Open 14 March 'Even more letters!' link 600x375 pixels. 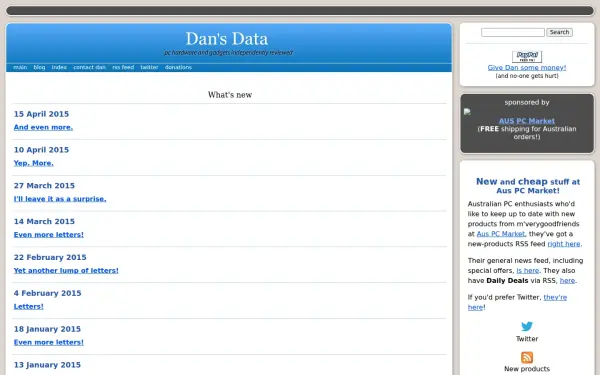[49, 235]
